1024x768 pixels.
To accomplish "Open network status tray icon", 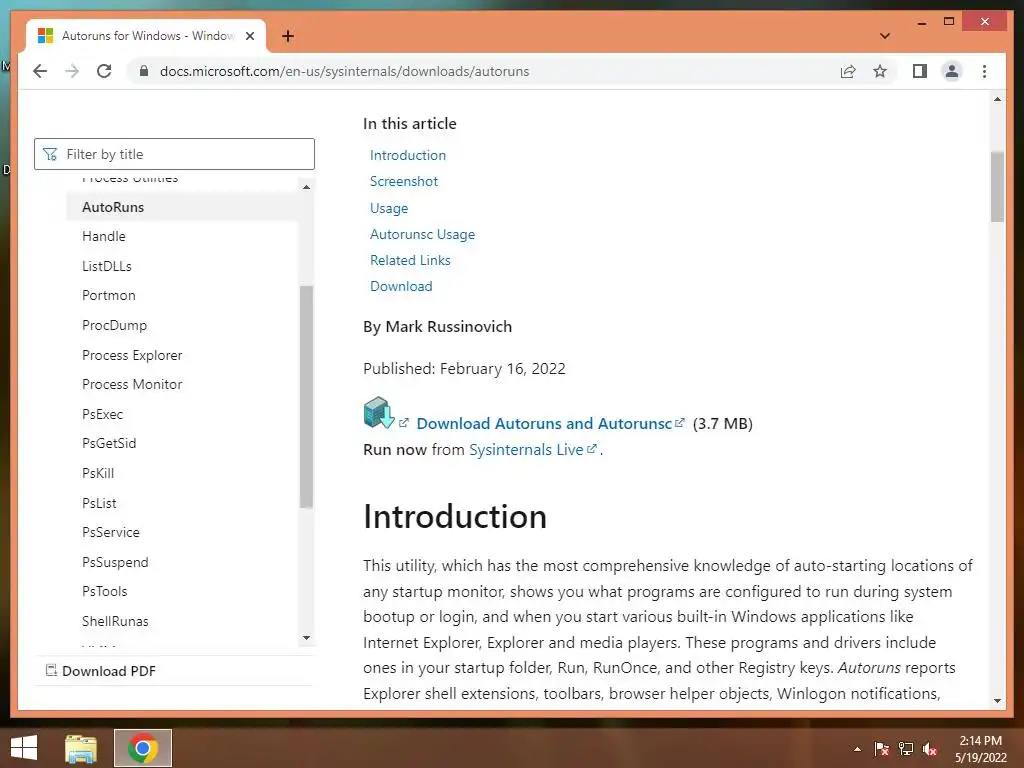I will (906, 749).
